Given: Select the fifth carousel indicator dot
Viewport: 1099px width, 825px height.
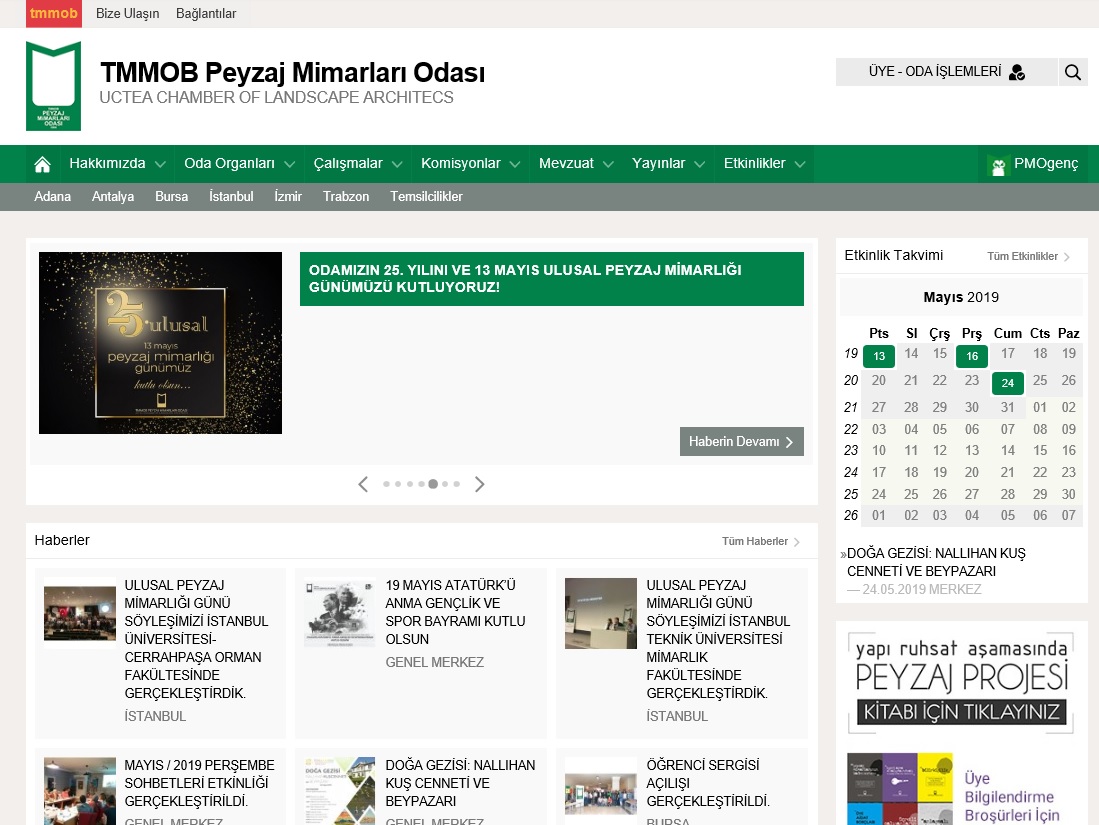Looking at the screenshot, I should [433, 483].
